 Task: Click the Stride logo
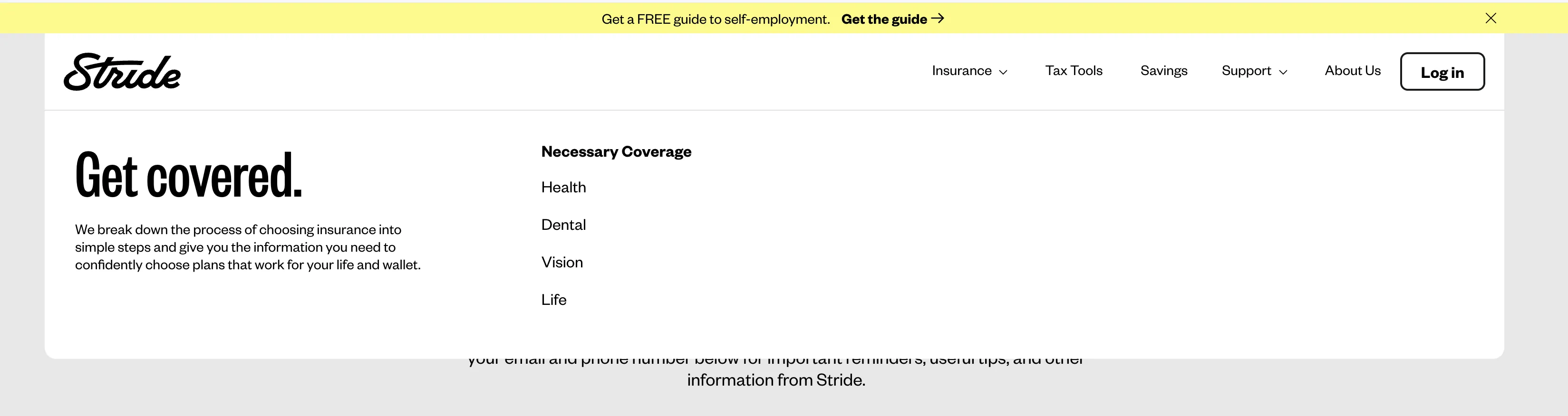[x=122, y=72]
